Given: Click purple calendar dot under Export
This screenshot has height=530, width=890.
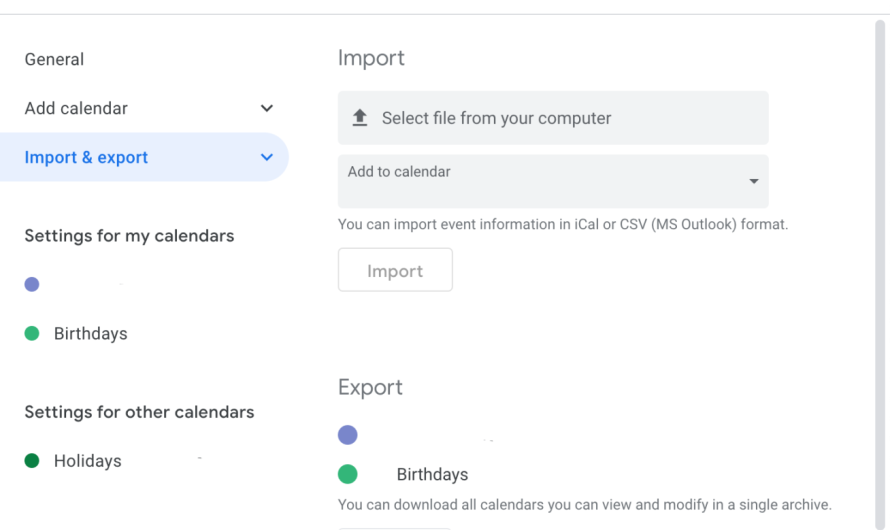Looking at the screenshot, I should coord(347,435).
